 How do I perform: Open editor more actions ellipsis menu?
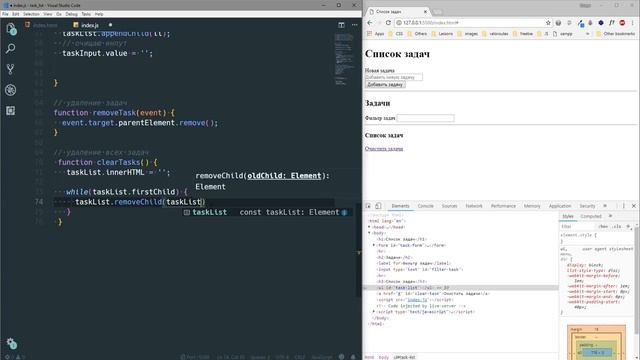(355, 25)
